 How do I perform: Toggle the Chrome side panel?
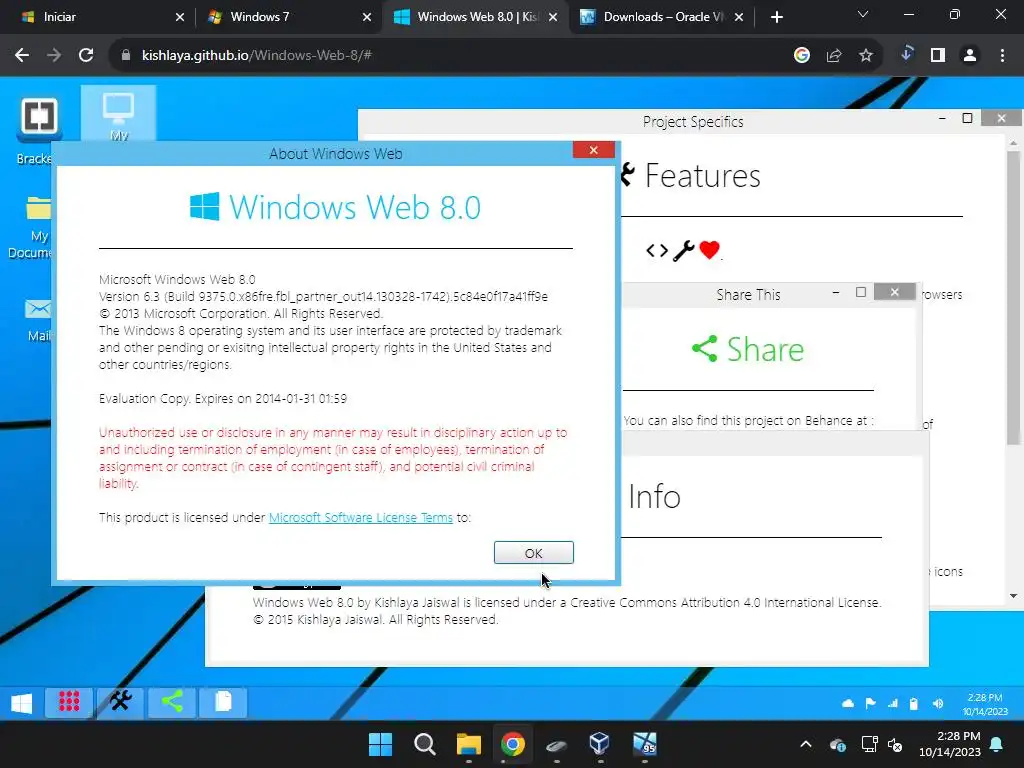tap(938, 56)
